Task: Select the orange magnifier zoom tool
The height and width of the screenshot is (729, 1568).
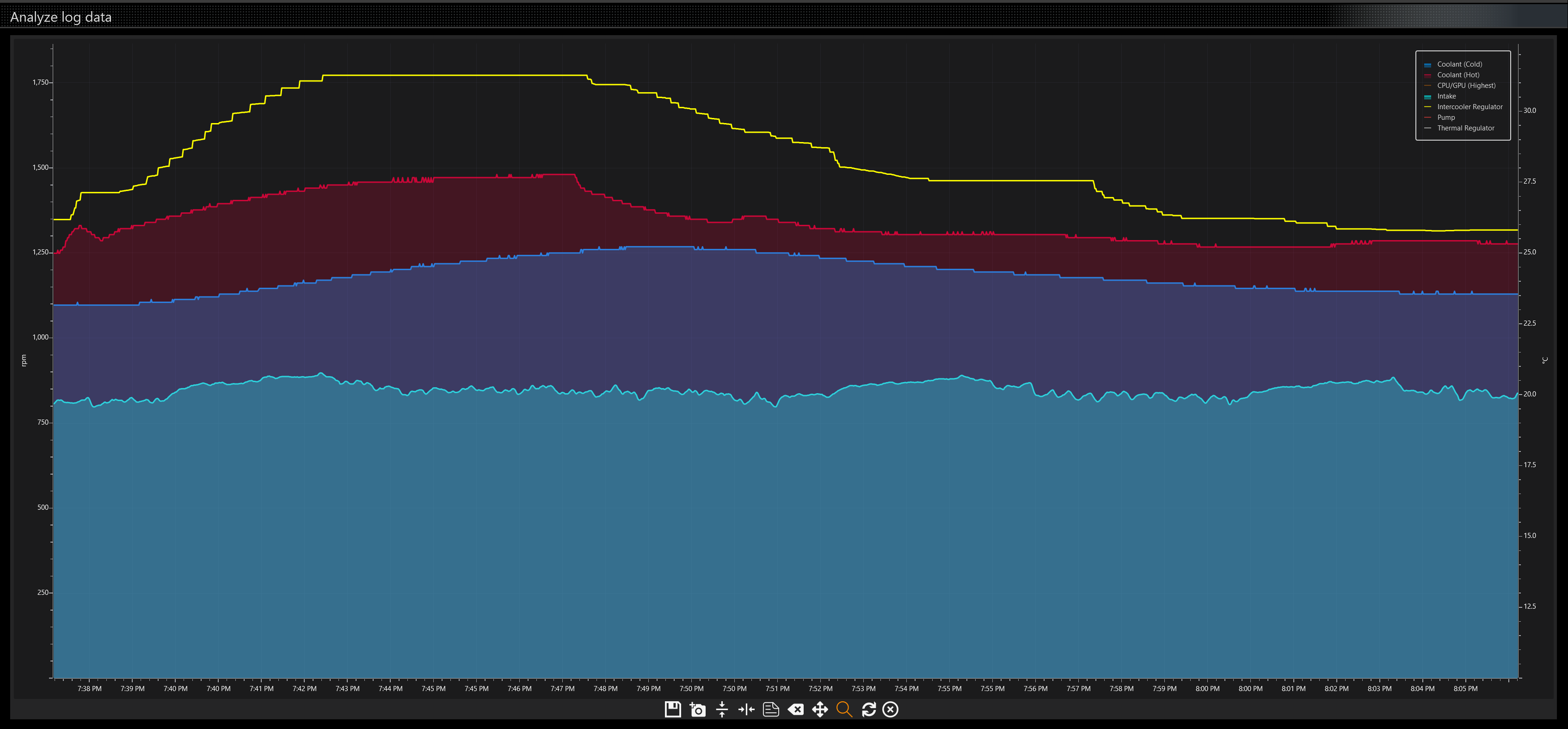Action: [844, 710]
